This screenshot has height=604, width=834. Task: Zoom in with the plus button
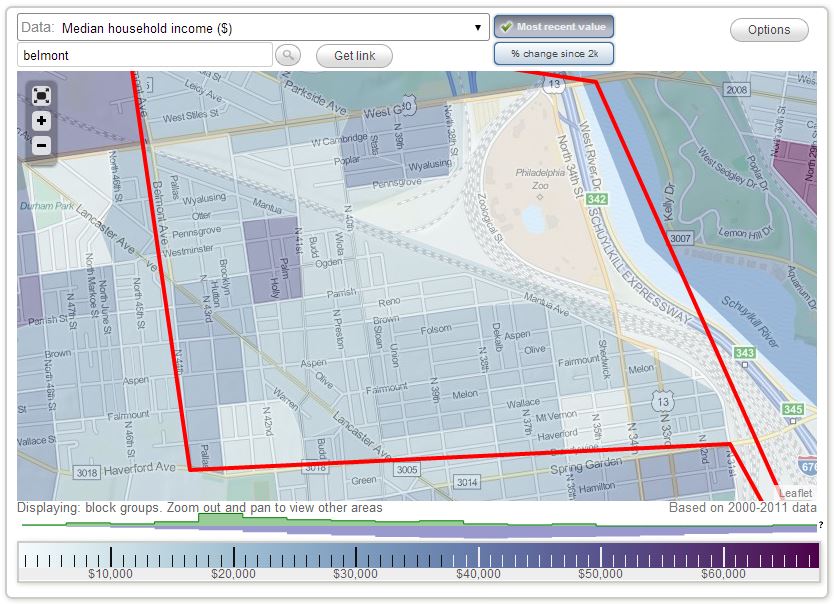[42, 121]
